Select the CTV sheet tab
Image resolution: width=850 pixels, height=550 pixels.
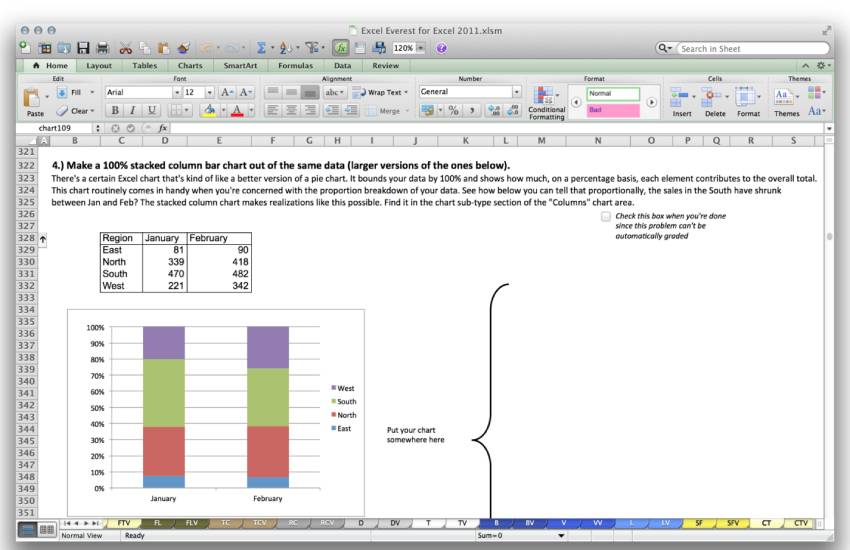coord(801,523)
